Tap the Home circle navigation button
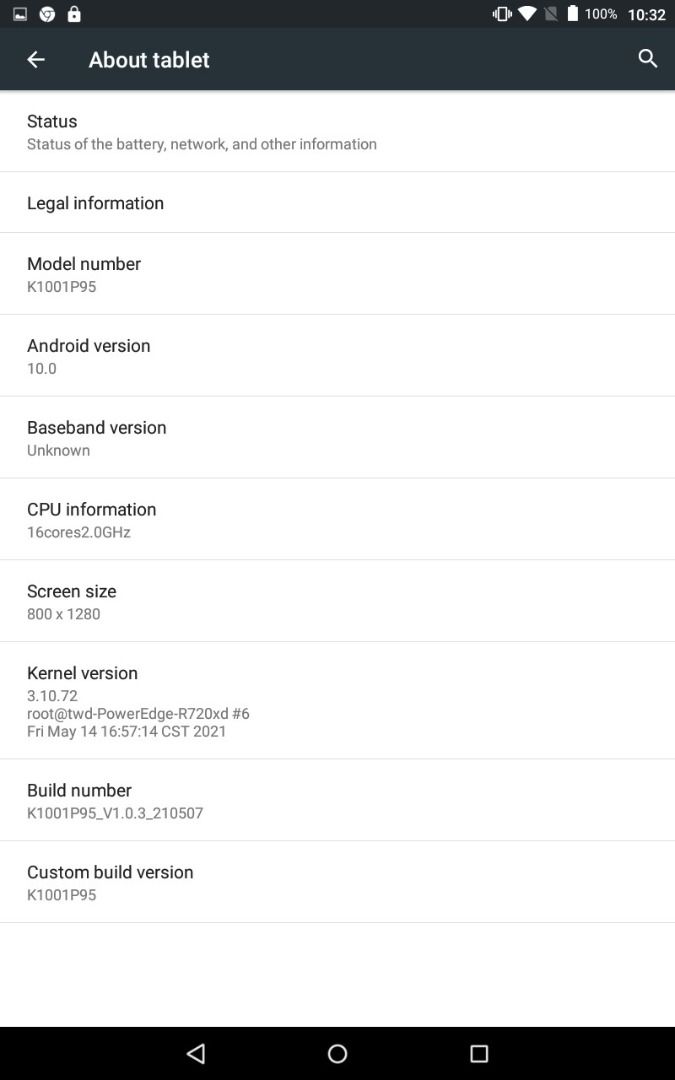This screenshot has width=675, height=1080. [x=338, y=1053]
